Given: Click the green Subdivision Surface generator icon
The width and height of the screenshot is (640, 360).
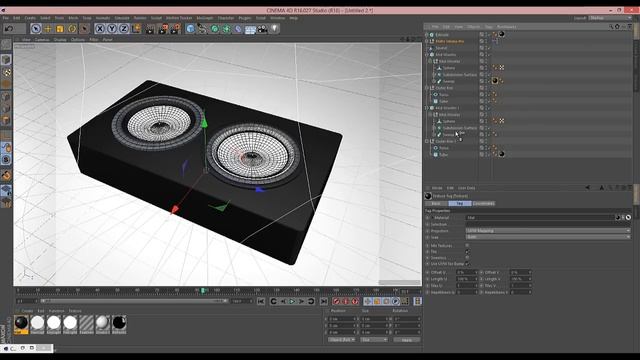Looking at the screenshot, I should click(214, 29).
